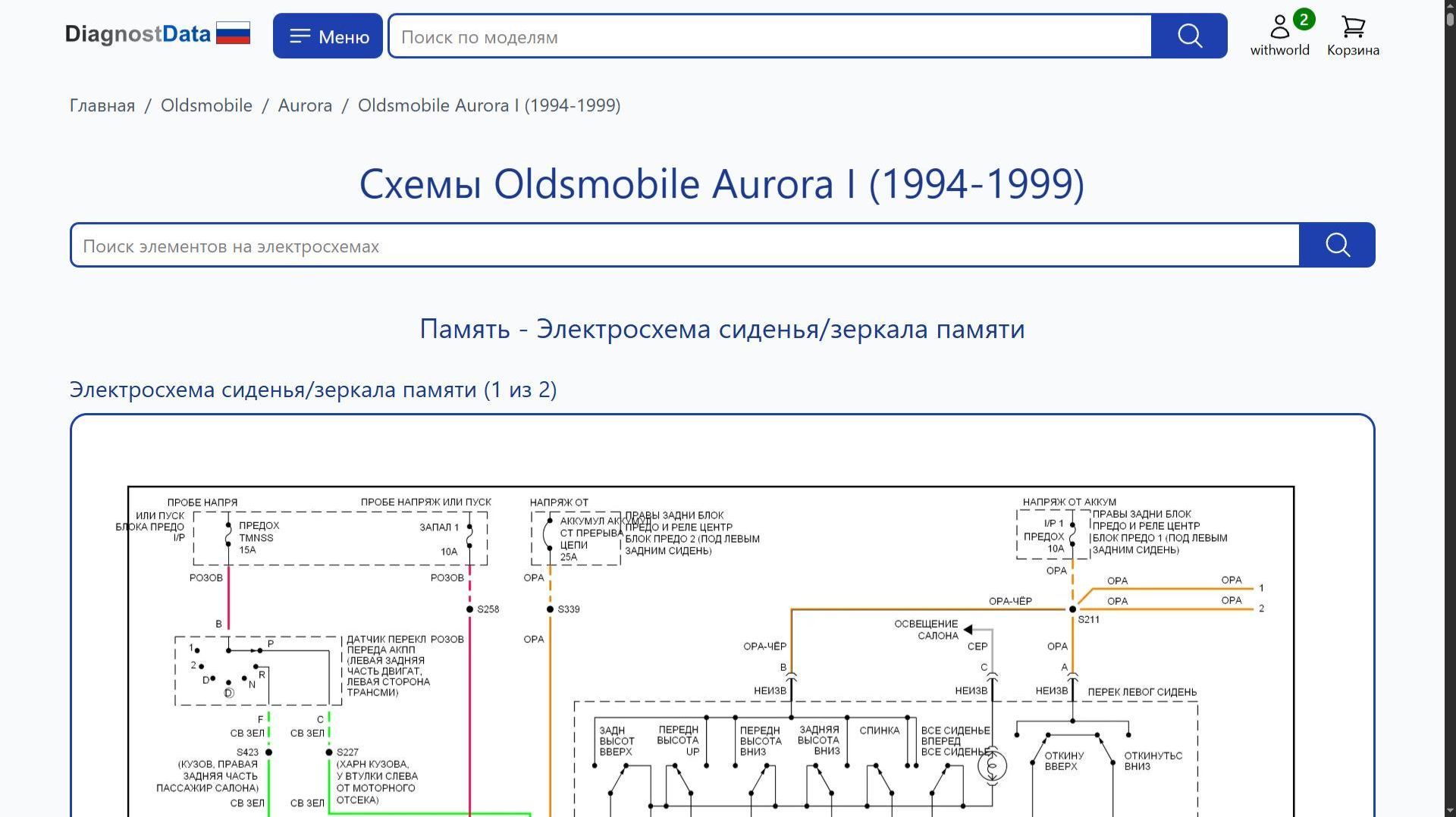The height and width of the screenshot is (817, 1456).
Task: Click the model search magnifier button
Action: (1189, 36)
